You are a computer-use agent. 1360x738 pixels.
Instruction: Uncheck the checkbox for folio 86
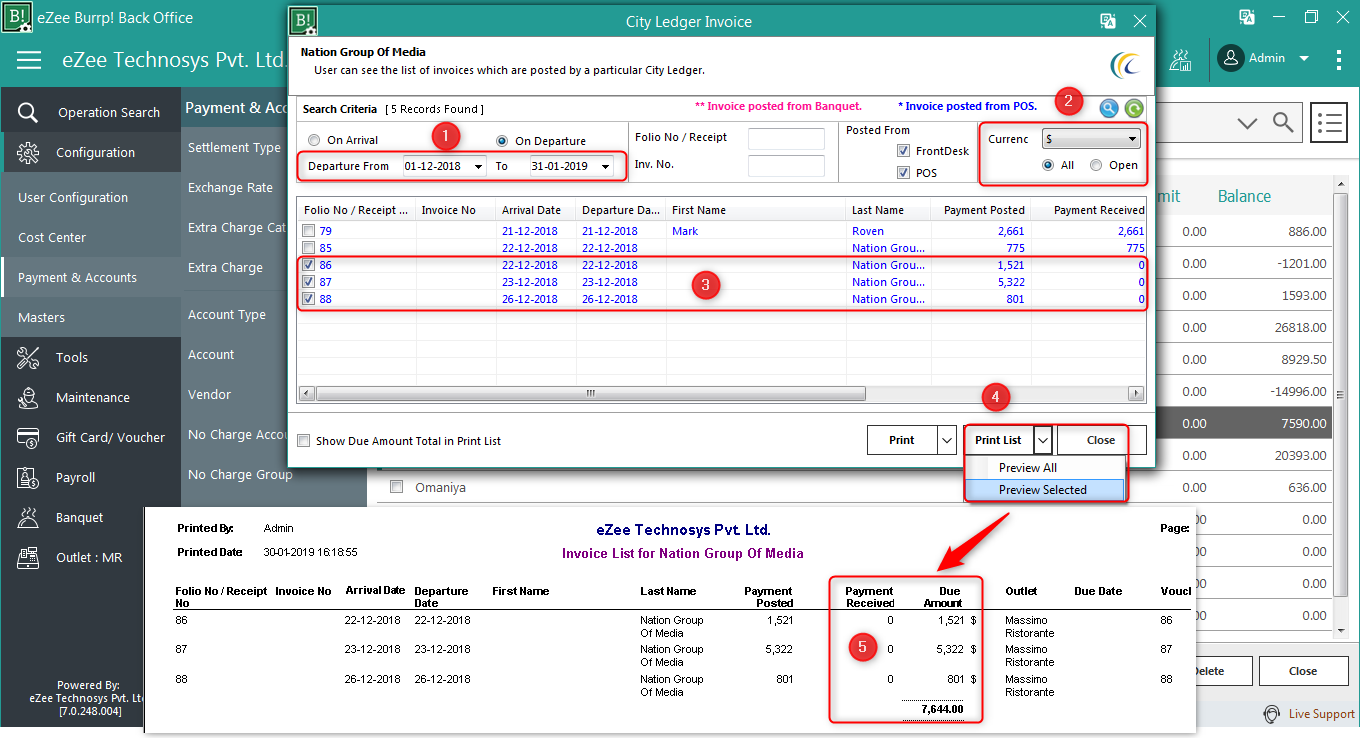tap(309, 265)
